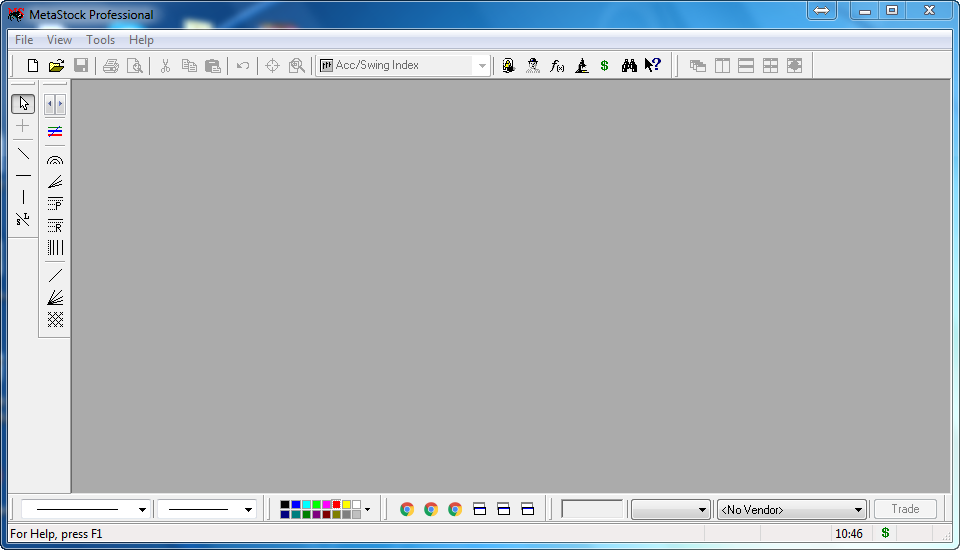Screen dimensions: 960x550
Task: Open the System Tester microscope icon
Action: 582,66
